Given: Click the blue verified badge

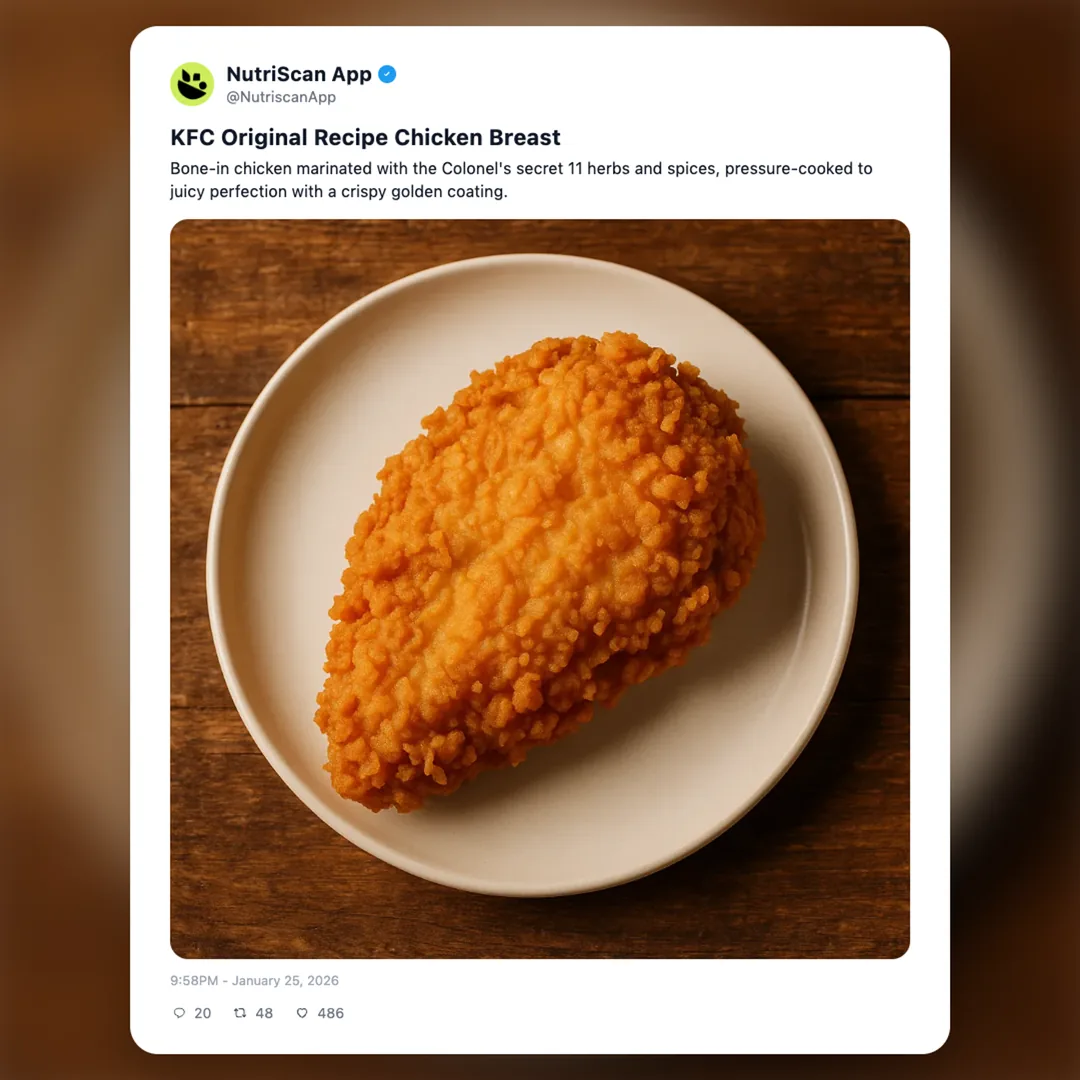Looking at the screenshot, I should [x=386, y=73].
